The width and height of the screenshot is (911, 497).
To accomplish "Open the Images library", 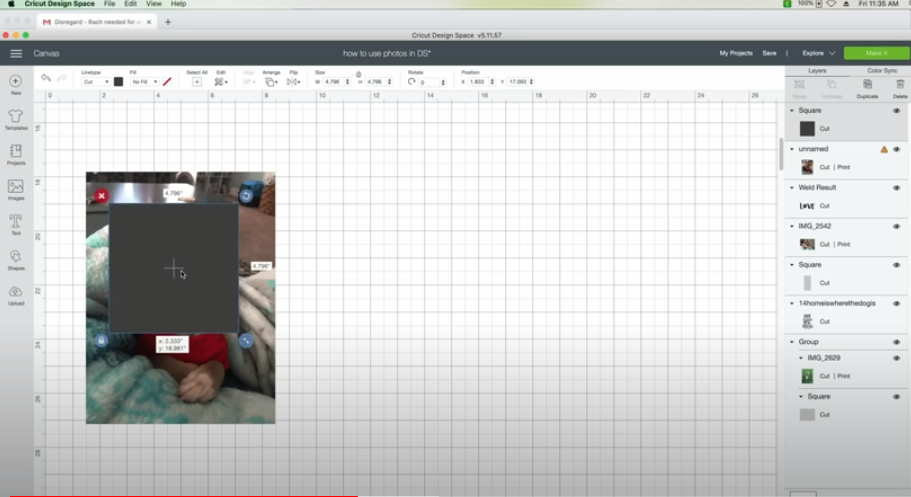I will tap(16, 189).
